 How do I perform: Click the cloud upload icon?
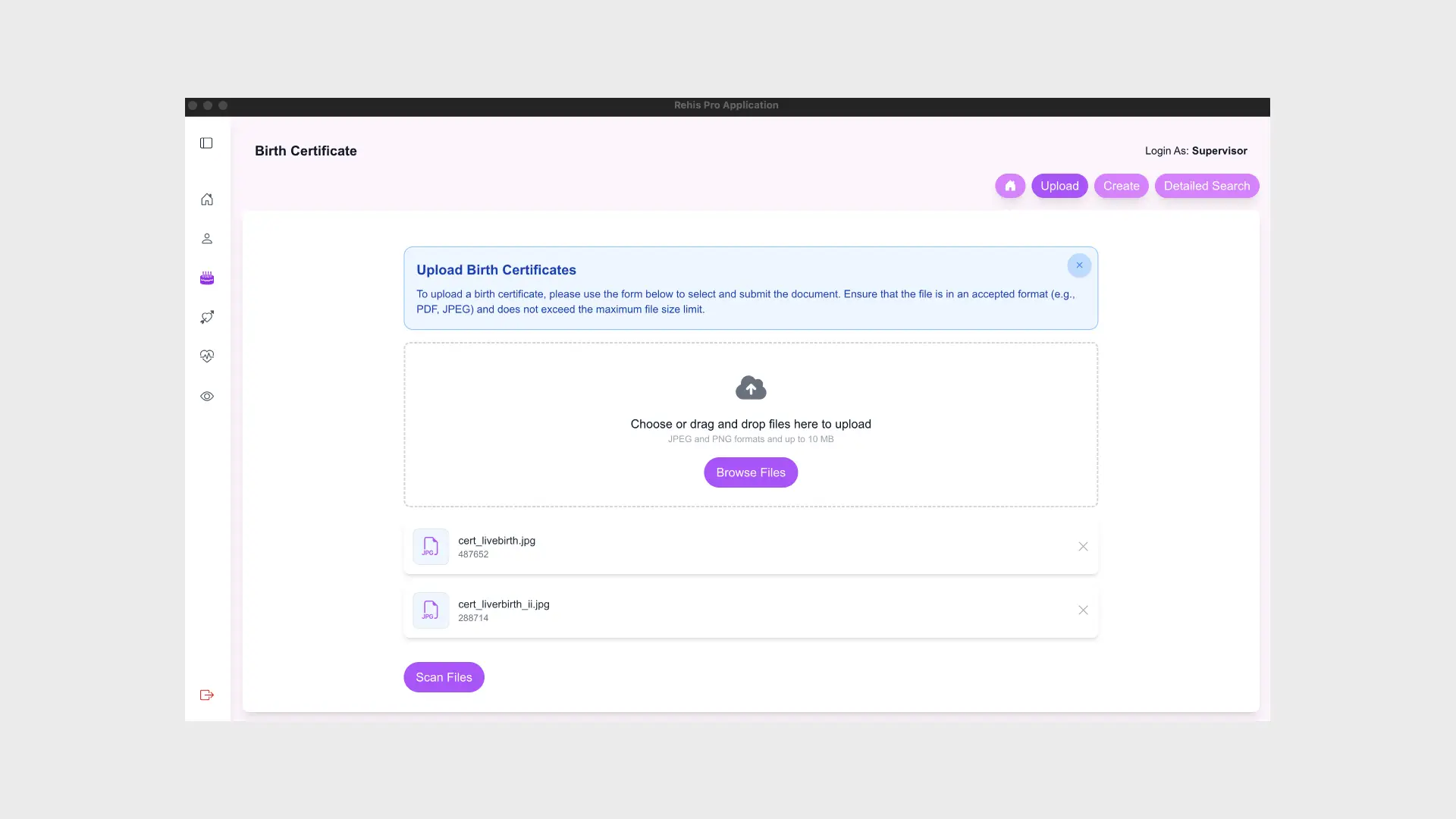(x=751, y=388)
